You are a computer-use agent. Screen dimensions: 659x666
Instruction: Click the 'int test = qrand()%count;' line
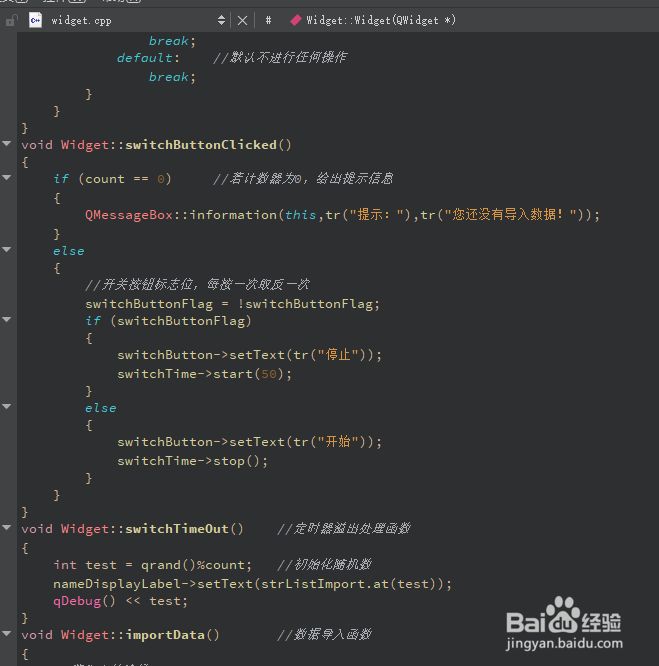click(153, 565)
